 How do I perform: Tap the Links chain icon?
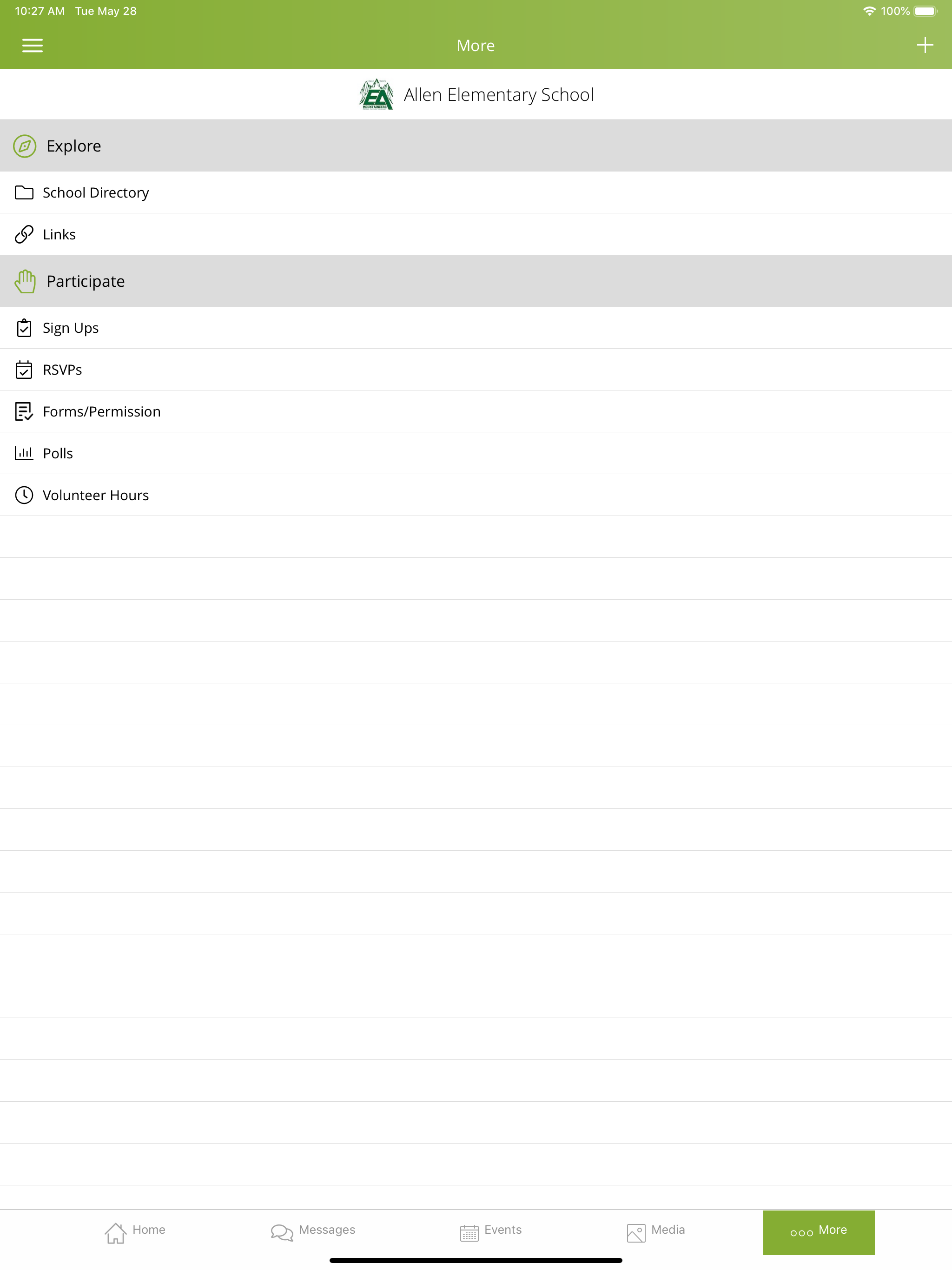coord(24,234)
